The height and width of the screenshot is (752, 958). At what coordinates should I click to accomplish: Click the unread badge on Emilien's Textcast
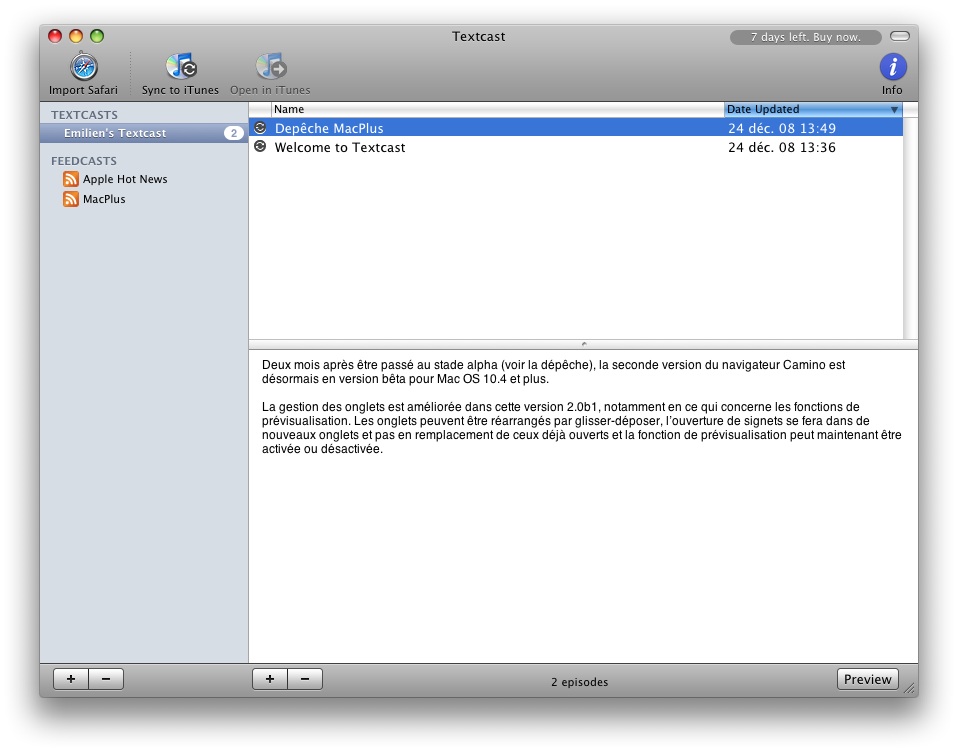click(x=233, y=133)
